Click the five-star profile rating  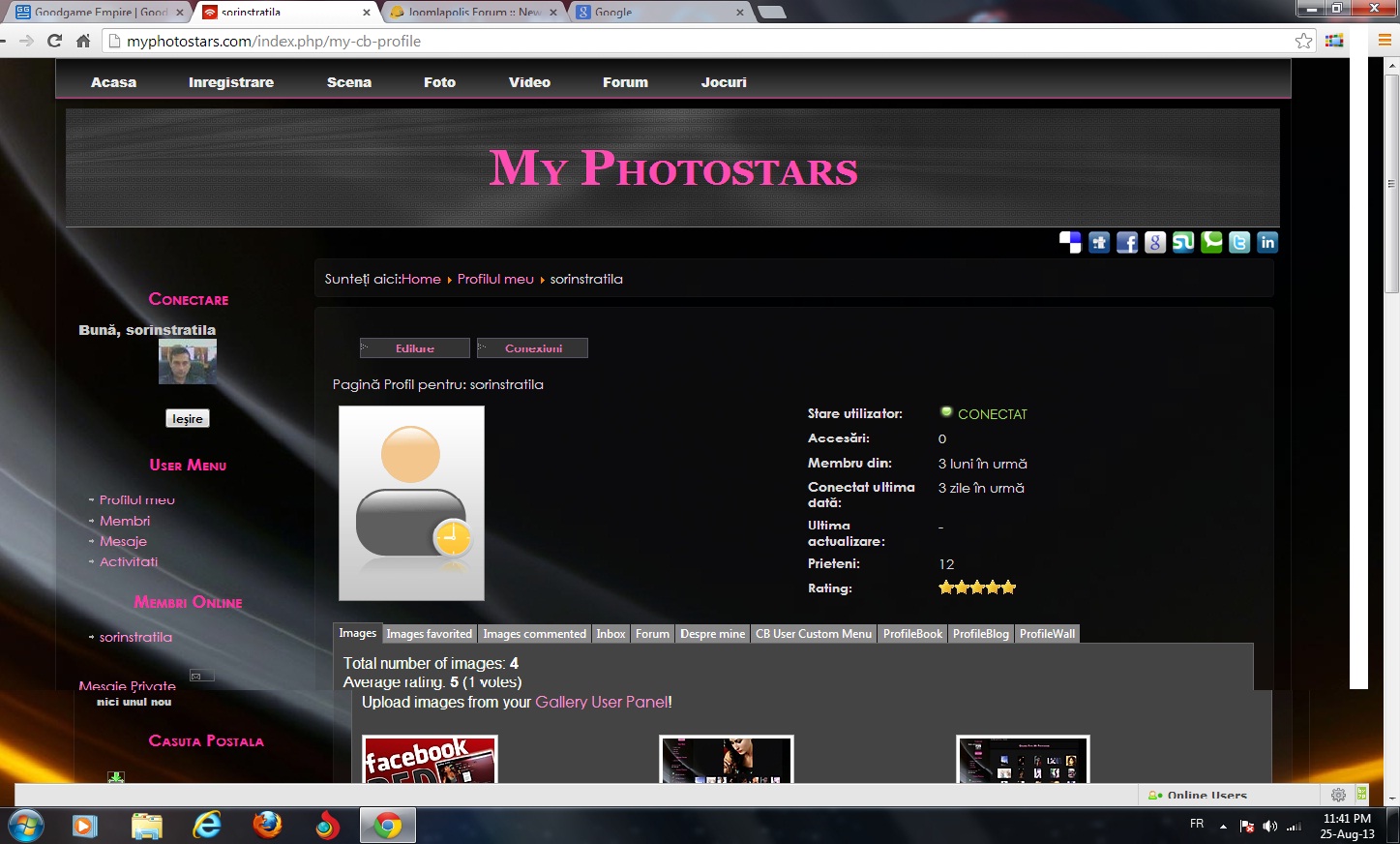977,588
